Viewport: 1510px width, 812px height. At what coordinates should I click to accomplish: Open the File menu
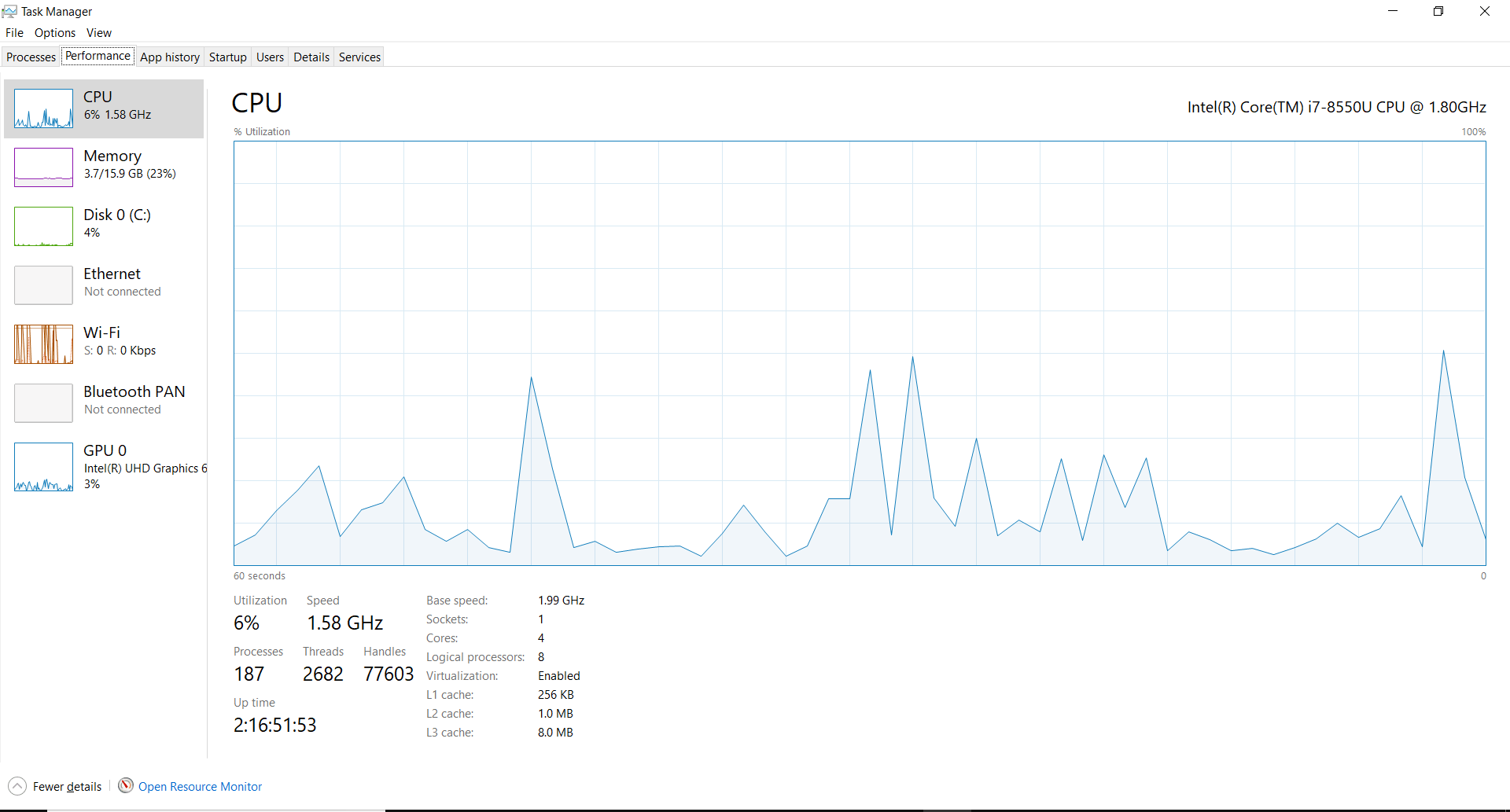(14, 32)
